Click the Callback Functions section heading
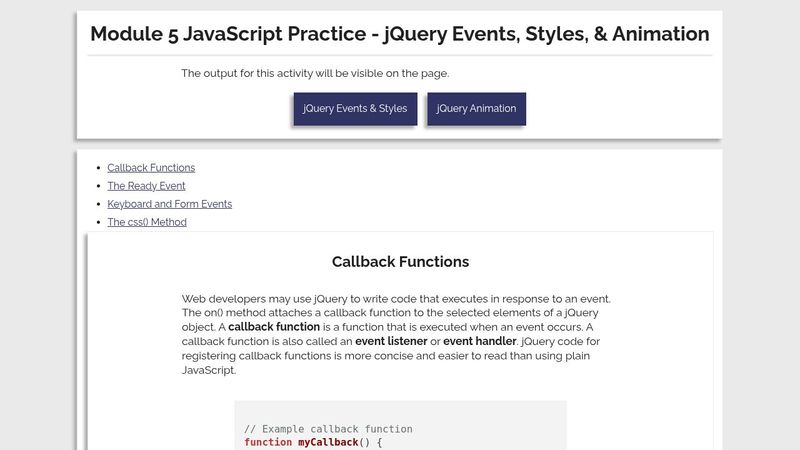 point(400,262)
